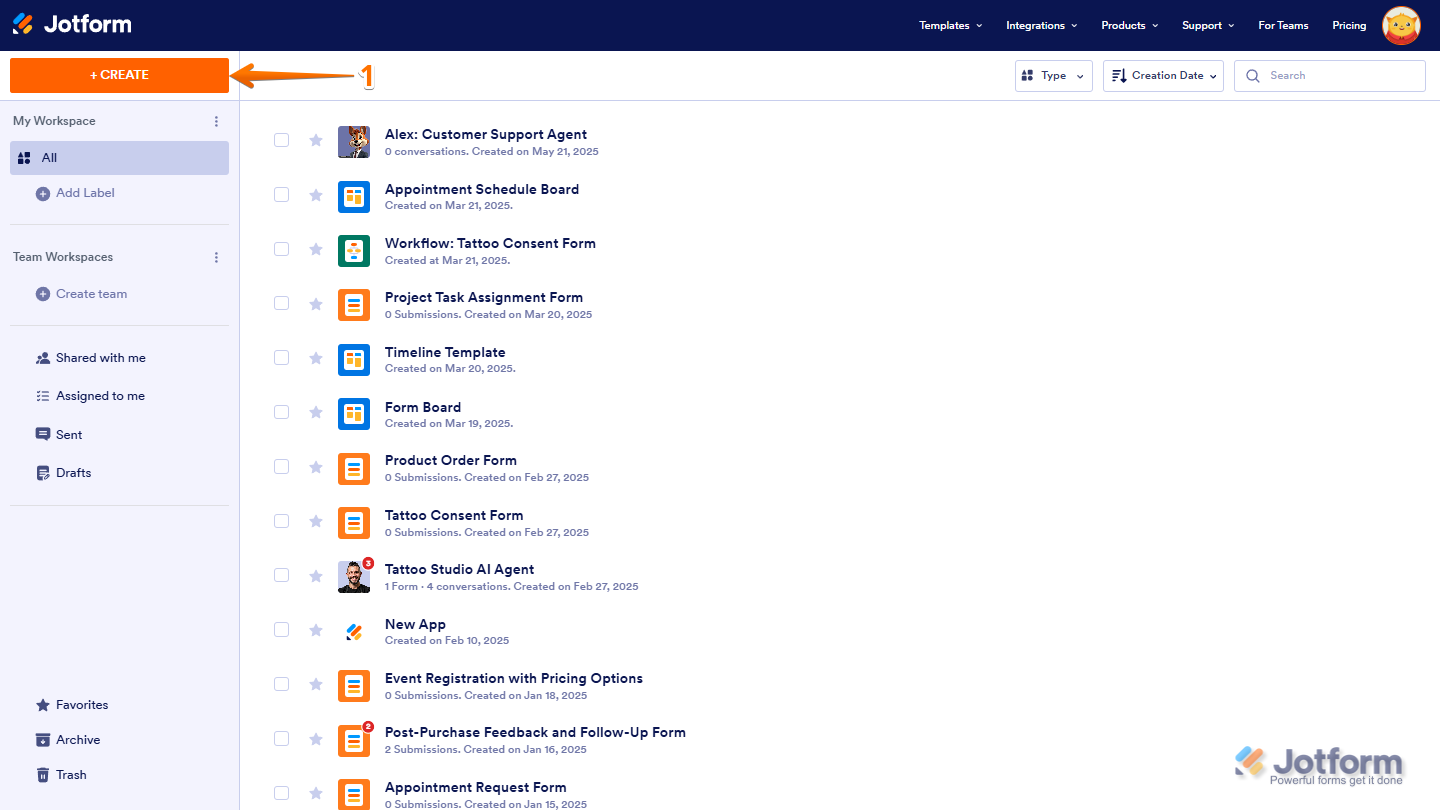
Task: Open My Workspace three-dot options
Action: (x=216, y=121)
